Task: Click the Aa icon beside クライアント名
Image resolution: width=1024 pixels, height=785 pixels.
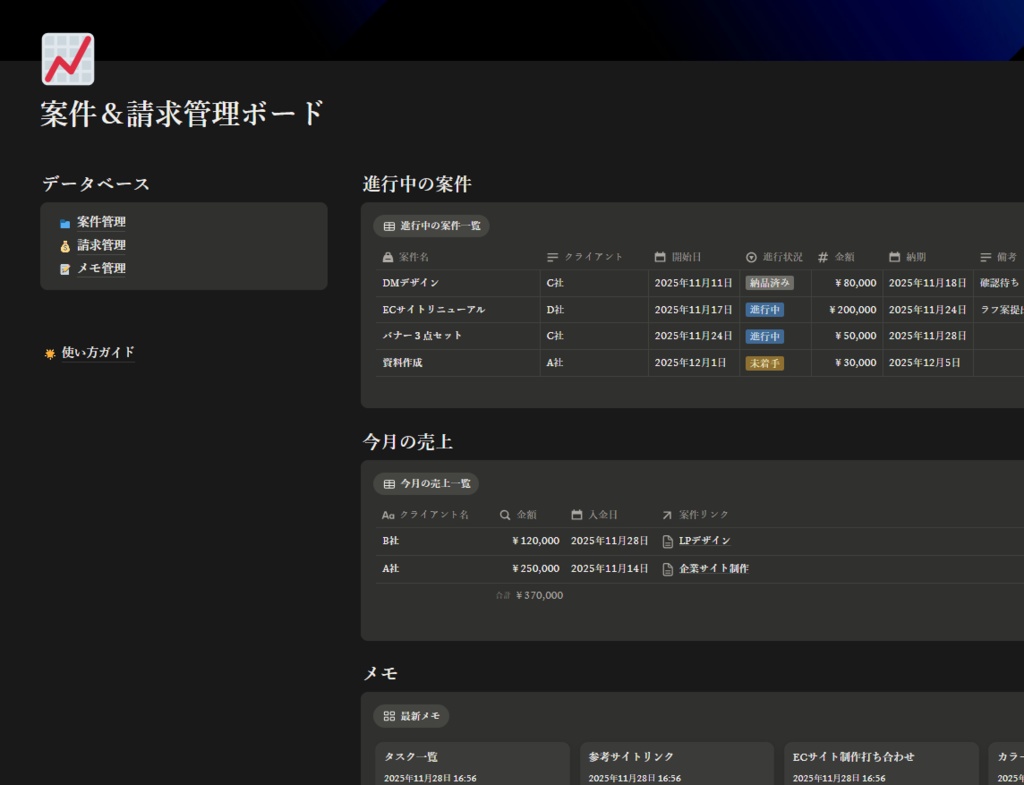Action: tap(388, 514)
